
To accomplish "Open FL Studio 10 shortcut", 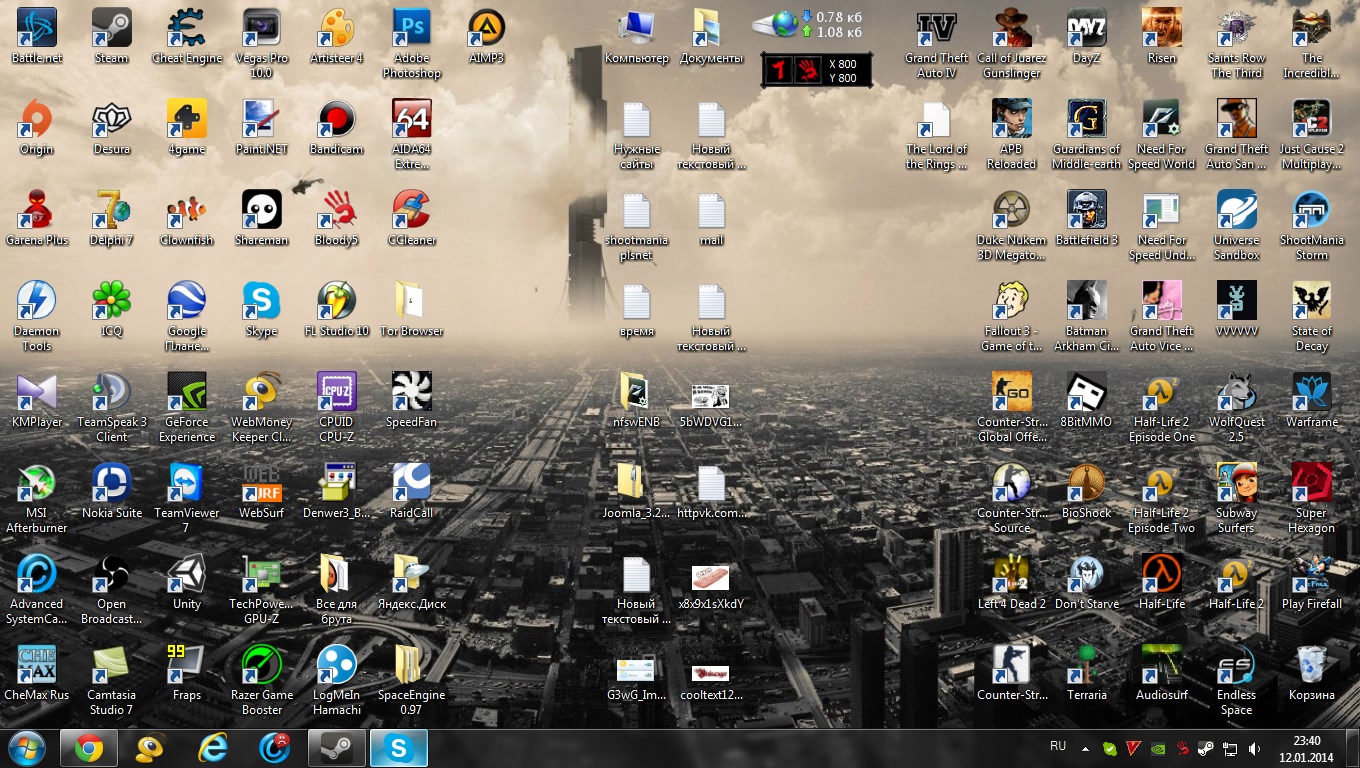I will pos(336,310).
